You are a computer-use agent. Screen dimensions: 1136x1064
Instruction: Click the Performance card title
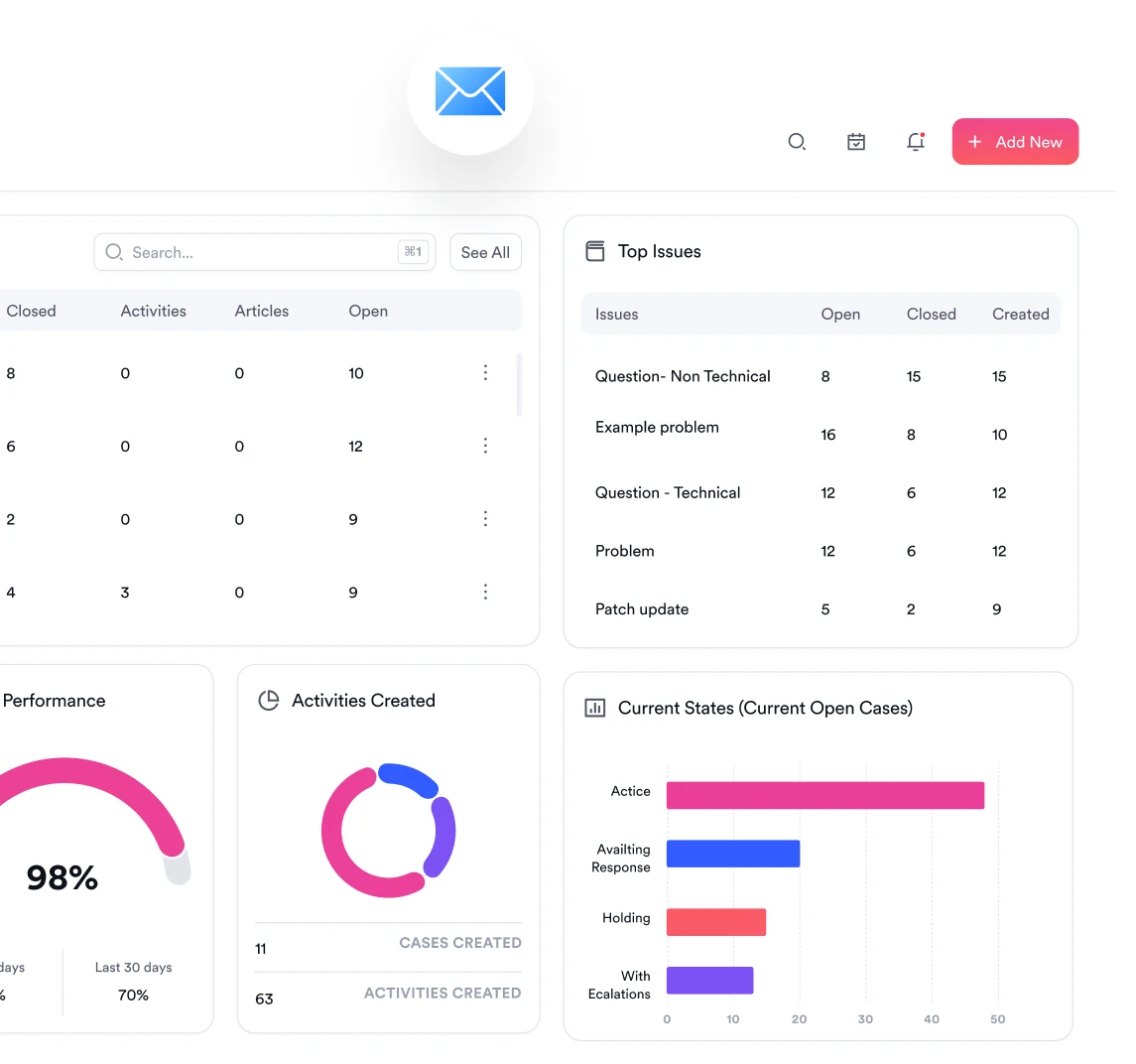coord(55,700)
